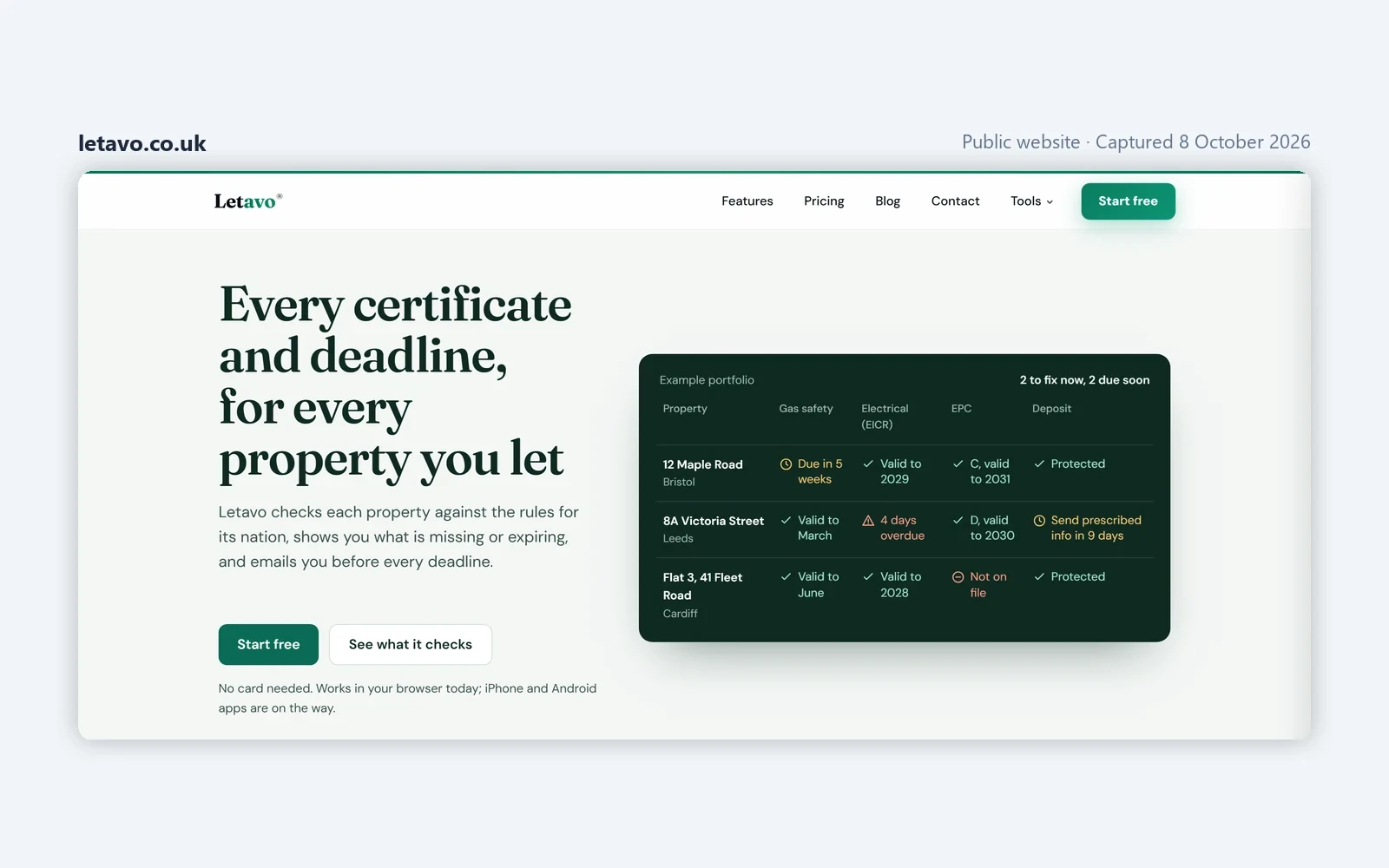The image size is (1389, 868).
Task: Click the "Electrical (EICR)" column header
Action: click(885, 417)
